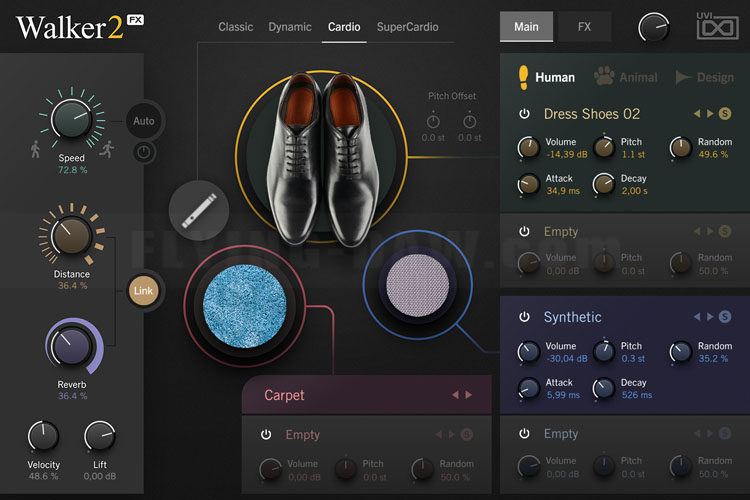Solo the Empty layer under Carpet
Image resolution: width=750 pixels, height=500 pixels.
coord(467,434)
